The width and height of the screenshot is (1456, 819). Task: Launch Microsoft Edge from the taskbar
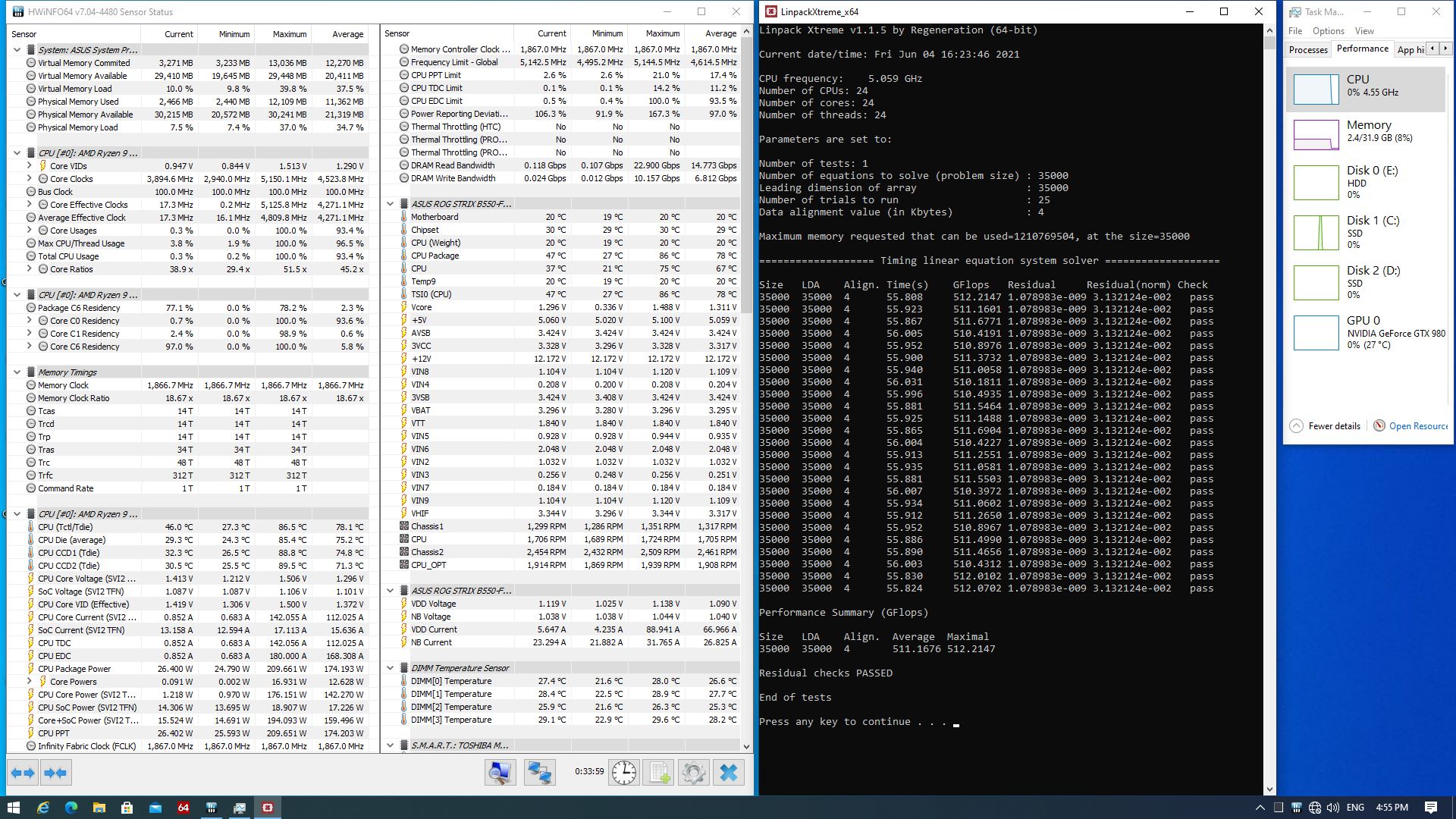pyautogui.click(x=71, y=808)
